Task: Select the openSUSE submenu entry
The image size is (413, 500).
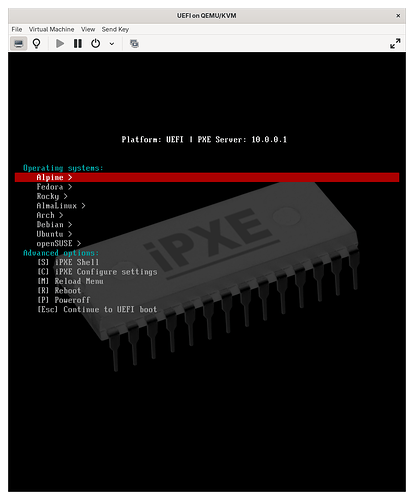Action: point(59,243)
